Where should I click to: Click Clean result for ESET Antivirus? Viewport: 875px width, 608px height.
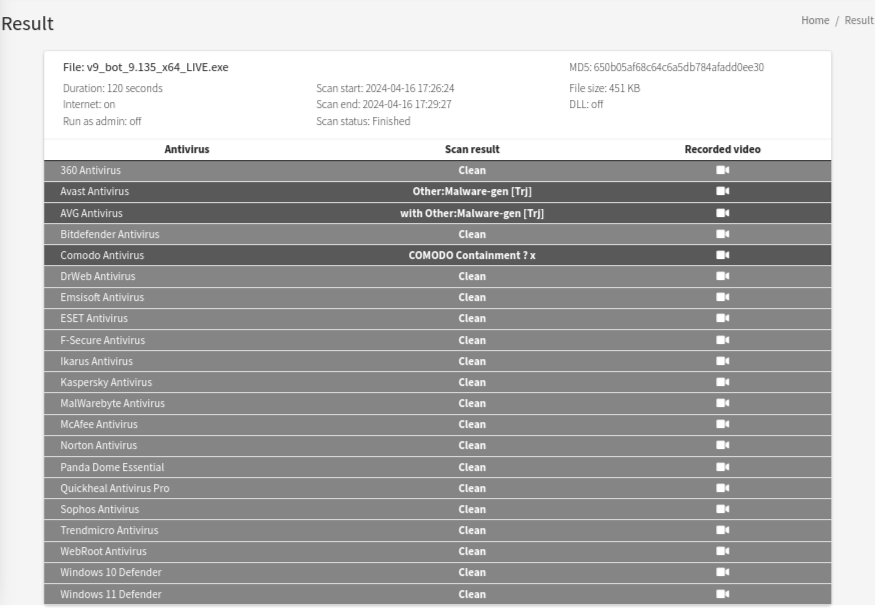(472, 319)
